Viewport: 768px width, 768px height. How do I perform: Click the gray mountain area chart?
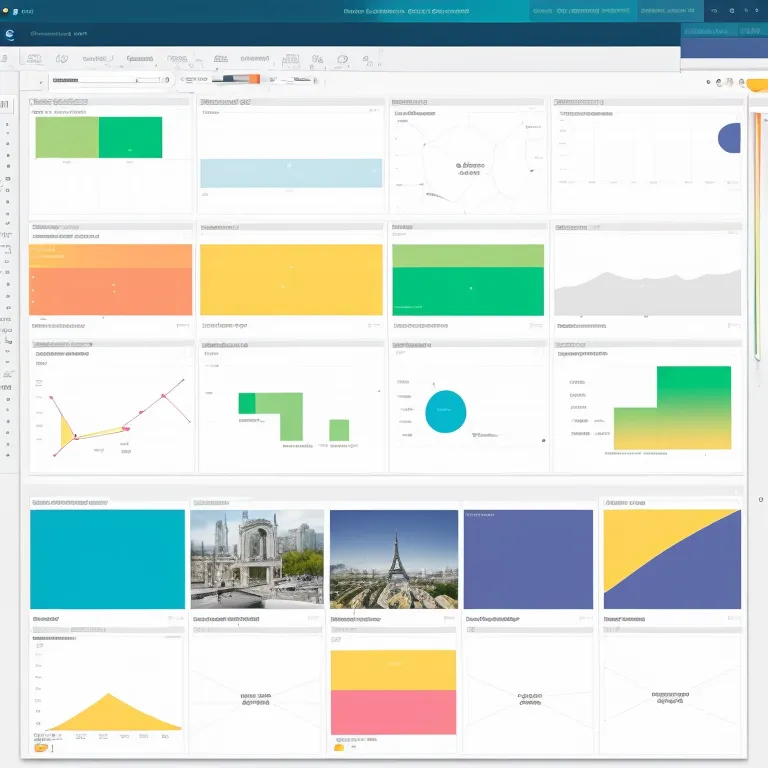tap(647, 294)
